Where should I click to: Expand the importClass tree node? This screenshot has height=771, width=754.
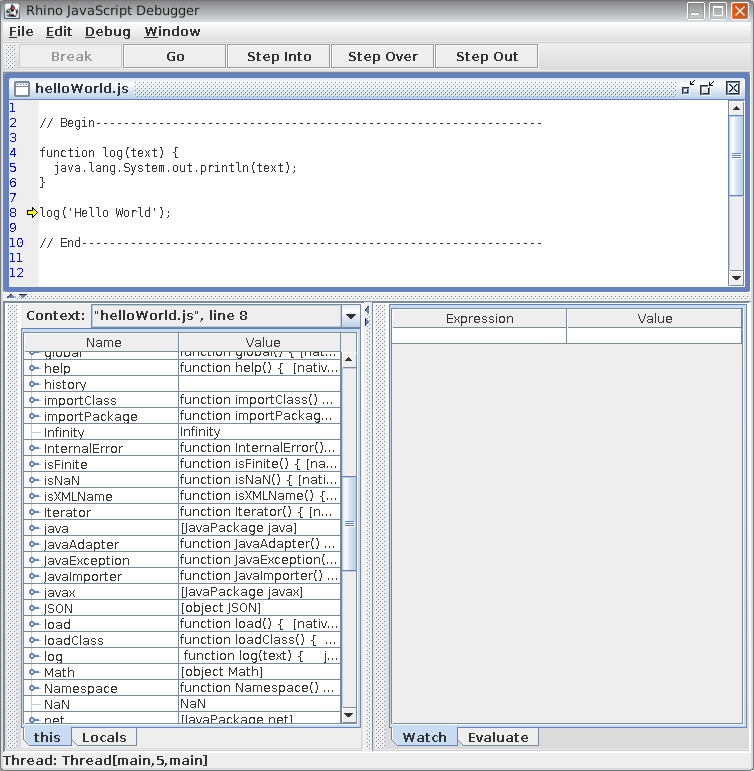[33, 400]
